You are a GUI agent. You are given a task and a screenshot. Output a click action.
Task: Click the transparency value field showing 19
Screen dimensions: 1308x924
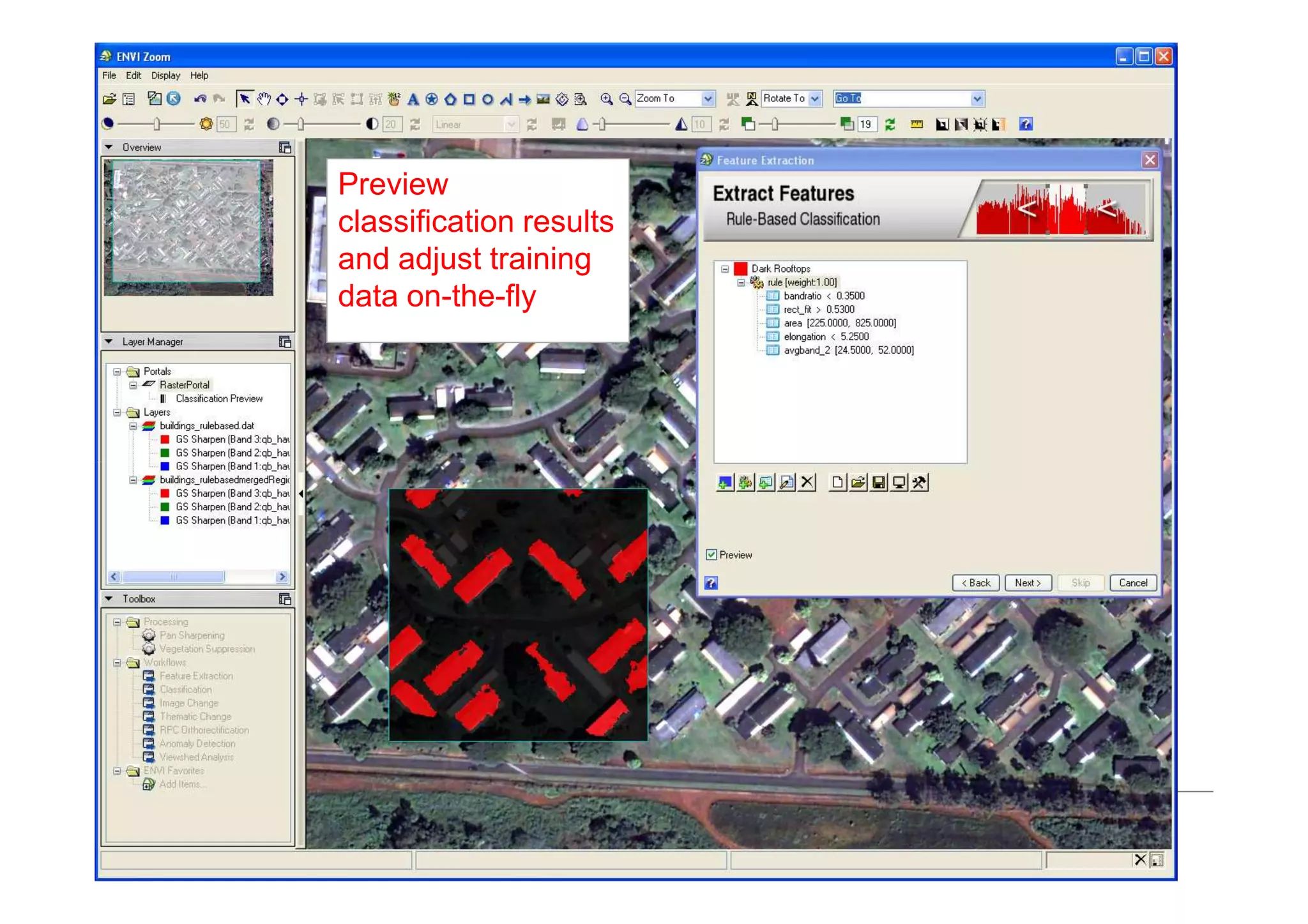pos(866,125)
